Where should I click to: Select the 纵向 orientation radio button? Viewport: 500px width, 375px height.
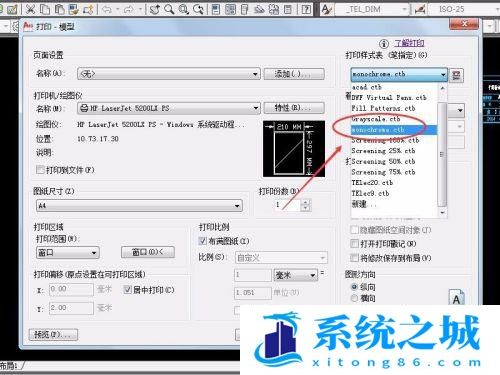[354, 287]
